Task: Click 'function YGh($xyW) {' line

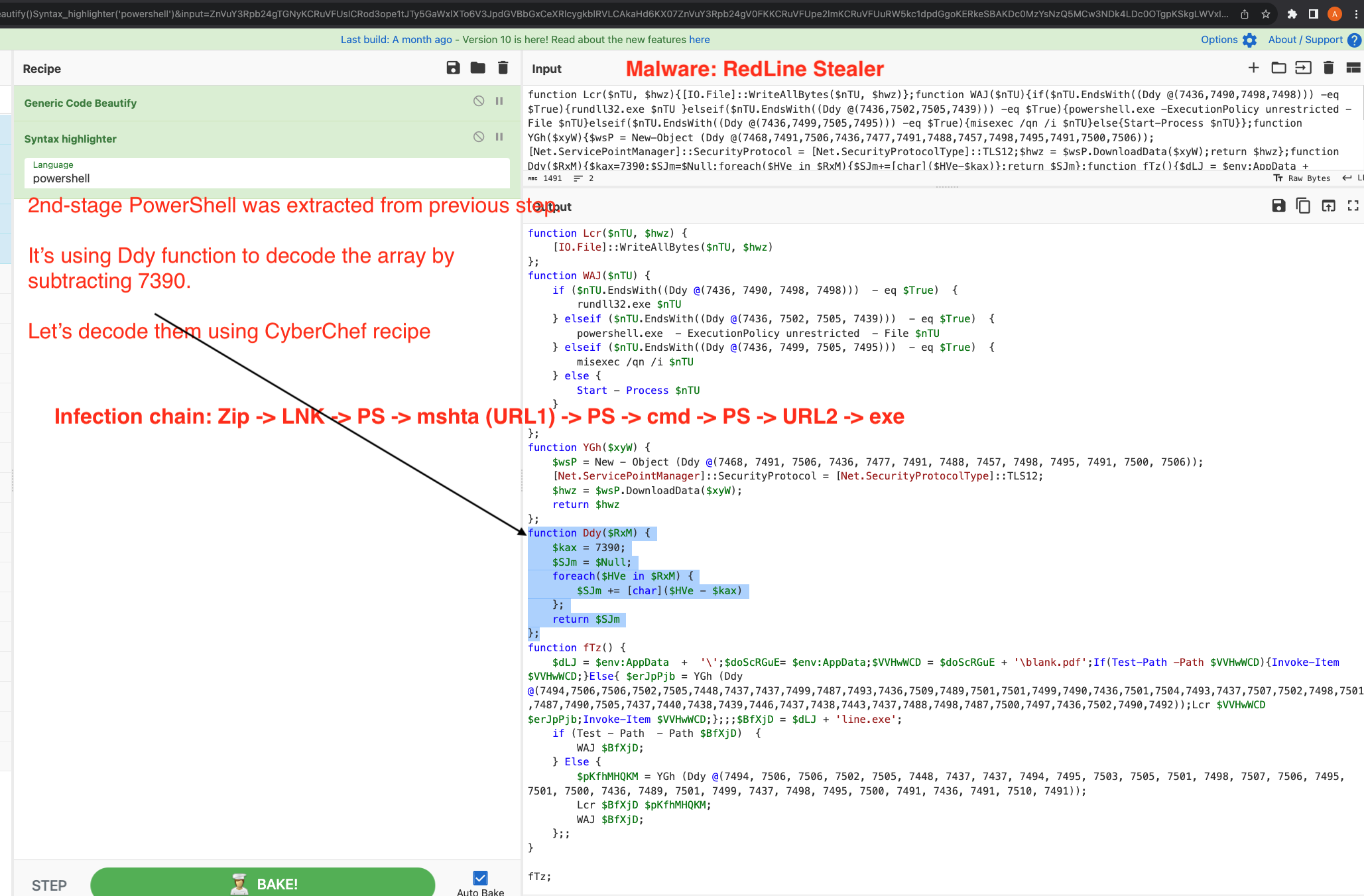Action: pos(589,447)
